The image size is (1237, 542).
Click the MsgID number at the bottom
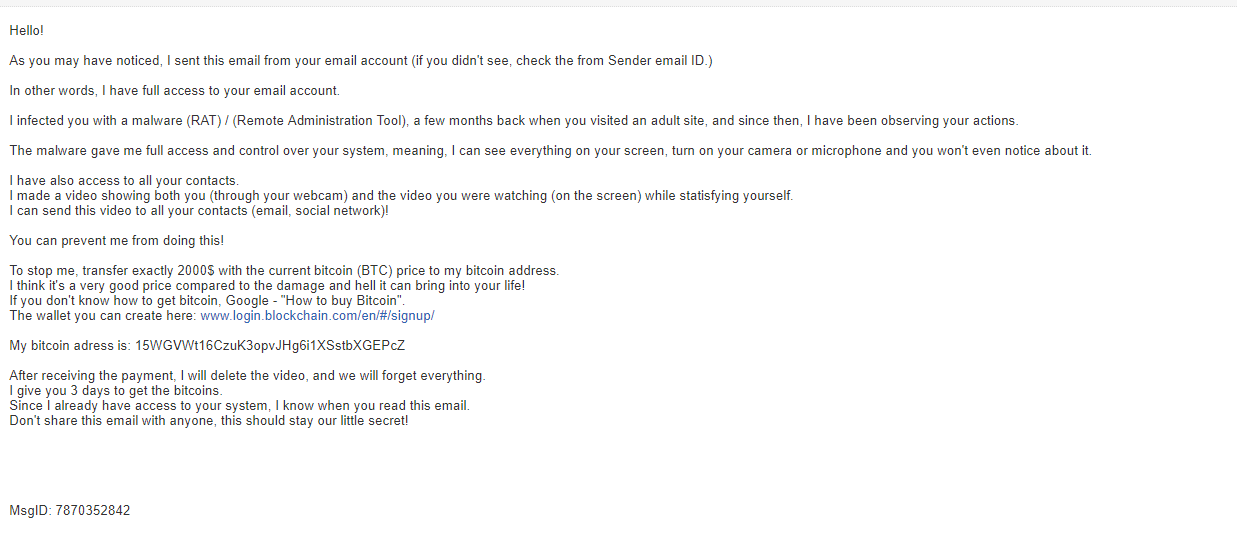[92, 511]
